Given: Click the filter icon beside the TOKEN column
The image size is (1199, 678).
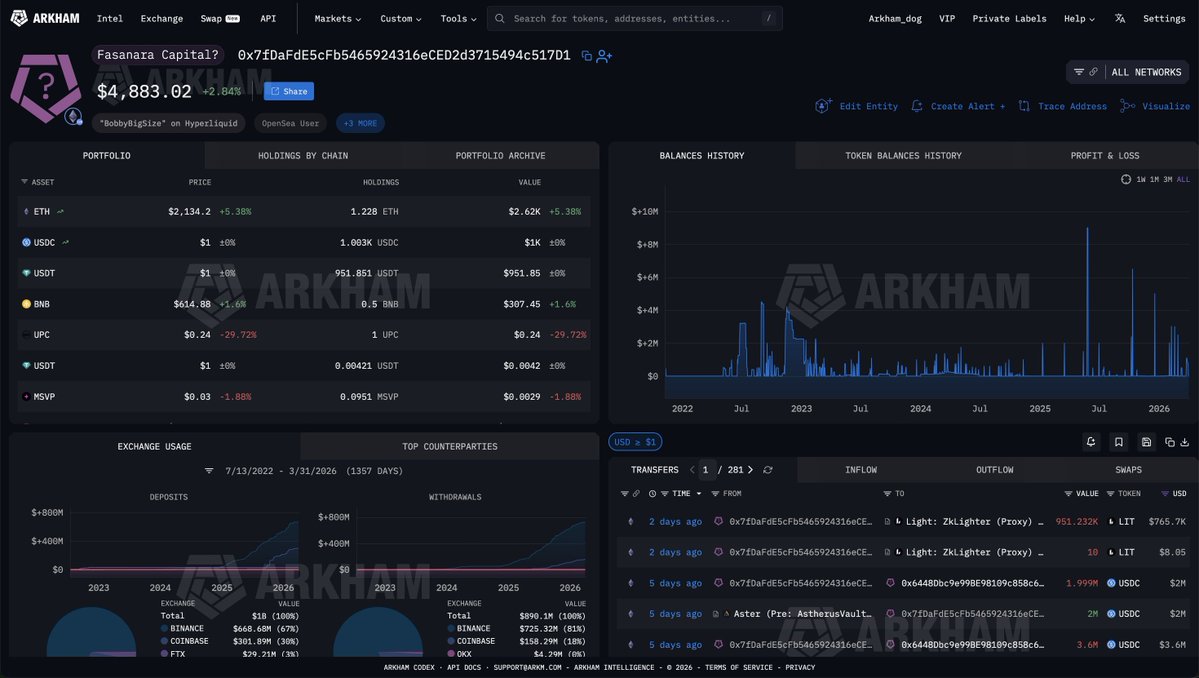Looking at the screenshot, I should (x=1110, y=494).
